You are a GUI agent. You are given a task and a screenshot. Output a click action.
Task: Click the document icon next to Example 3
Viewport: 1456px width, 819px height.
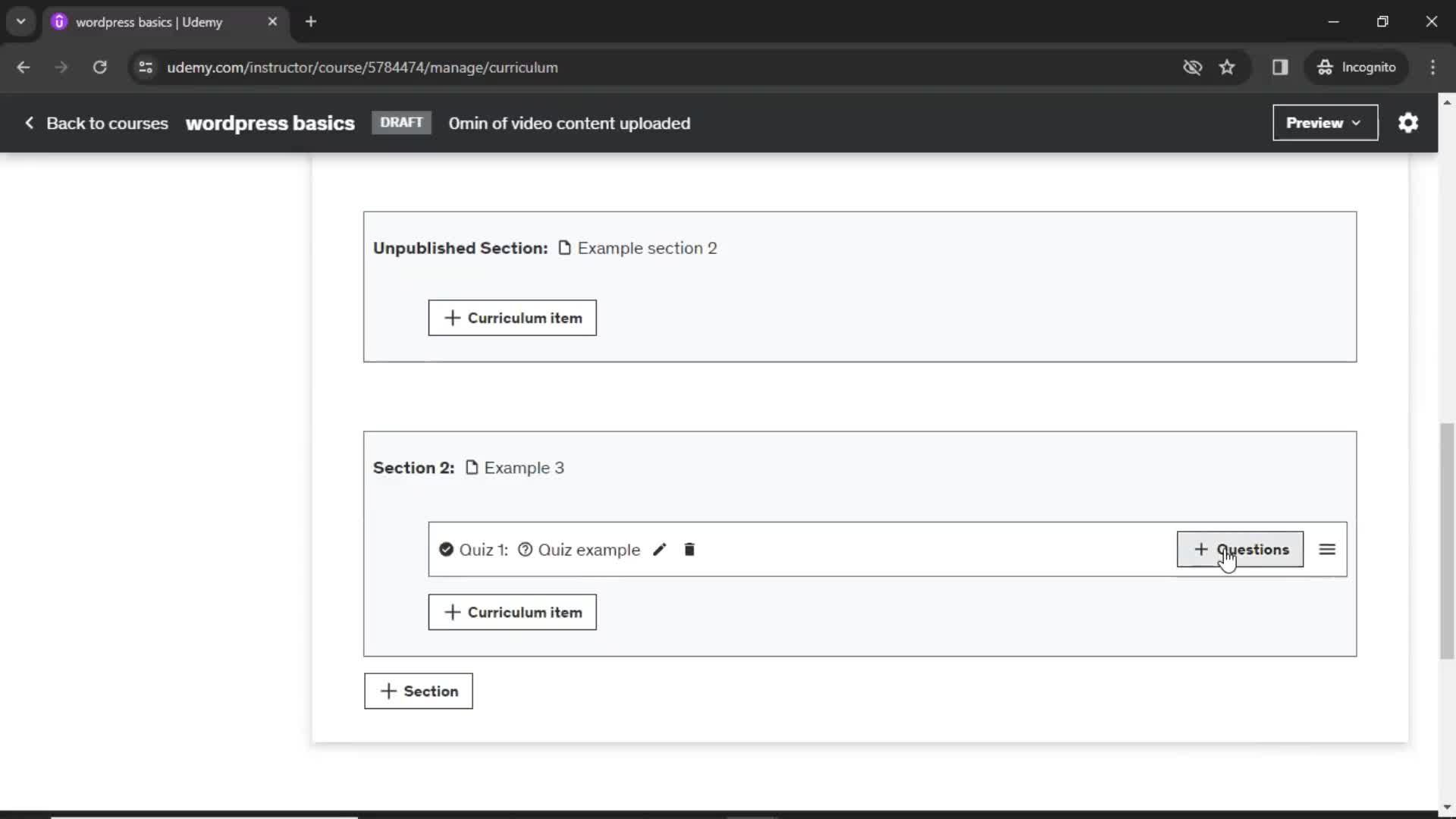click(472, 467)
